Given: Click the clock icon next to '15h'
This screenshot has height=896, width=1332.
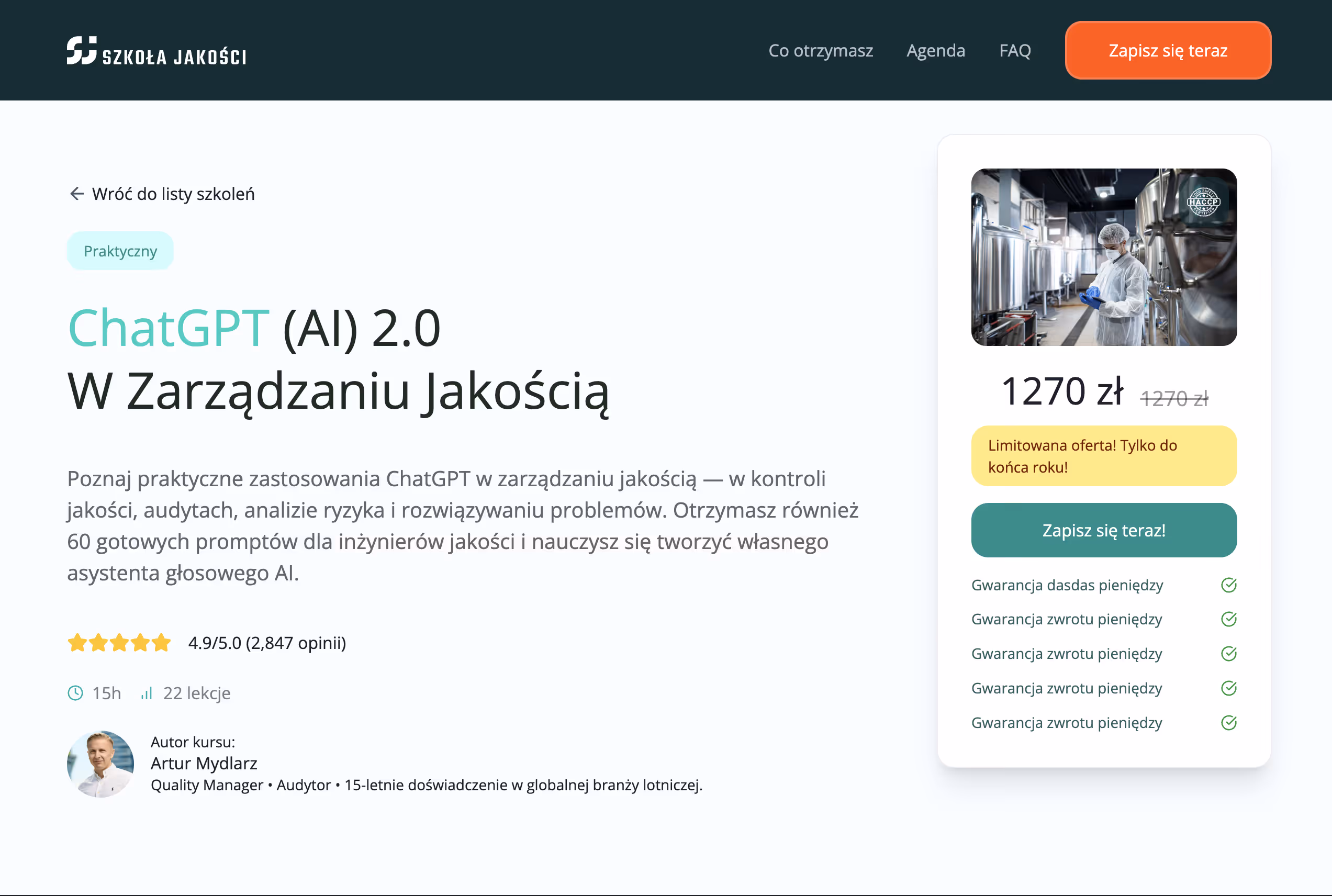Looking at the screenshot, I should 76,693.
